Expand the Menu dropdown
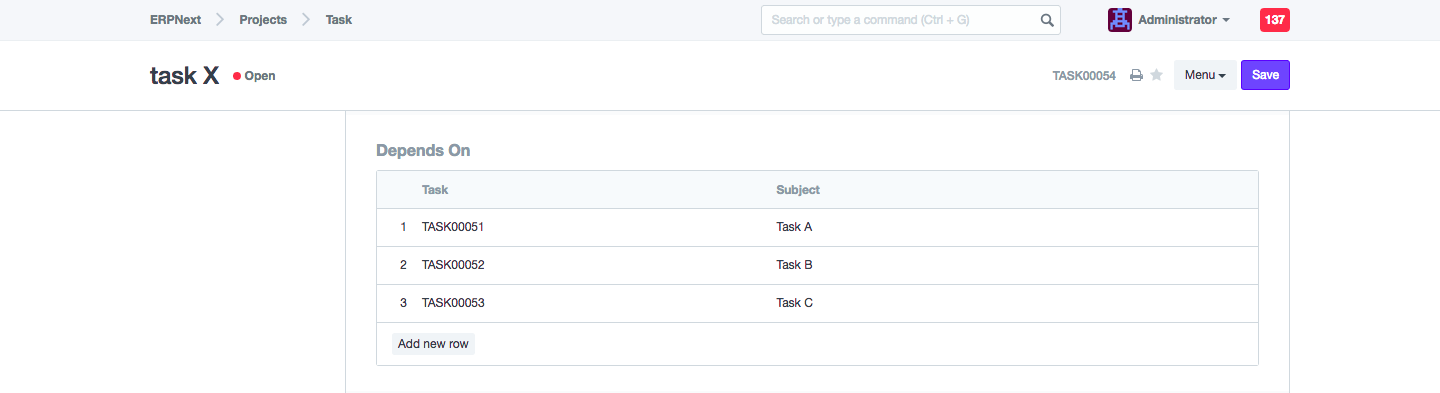 tap(1205, 75)
